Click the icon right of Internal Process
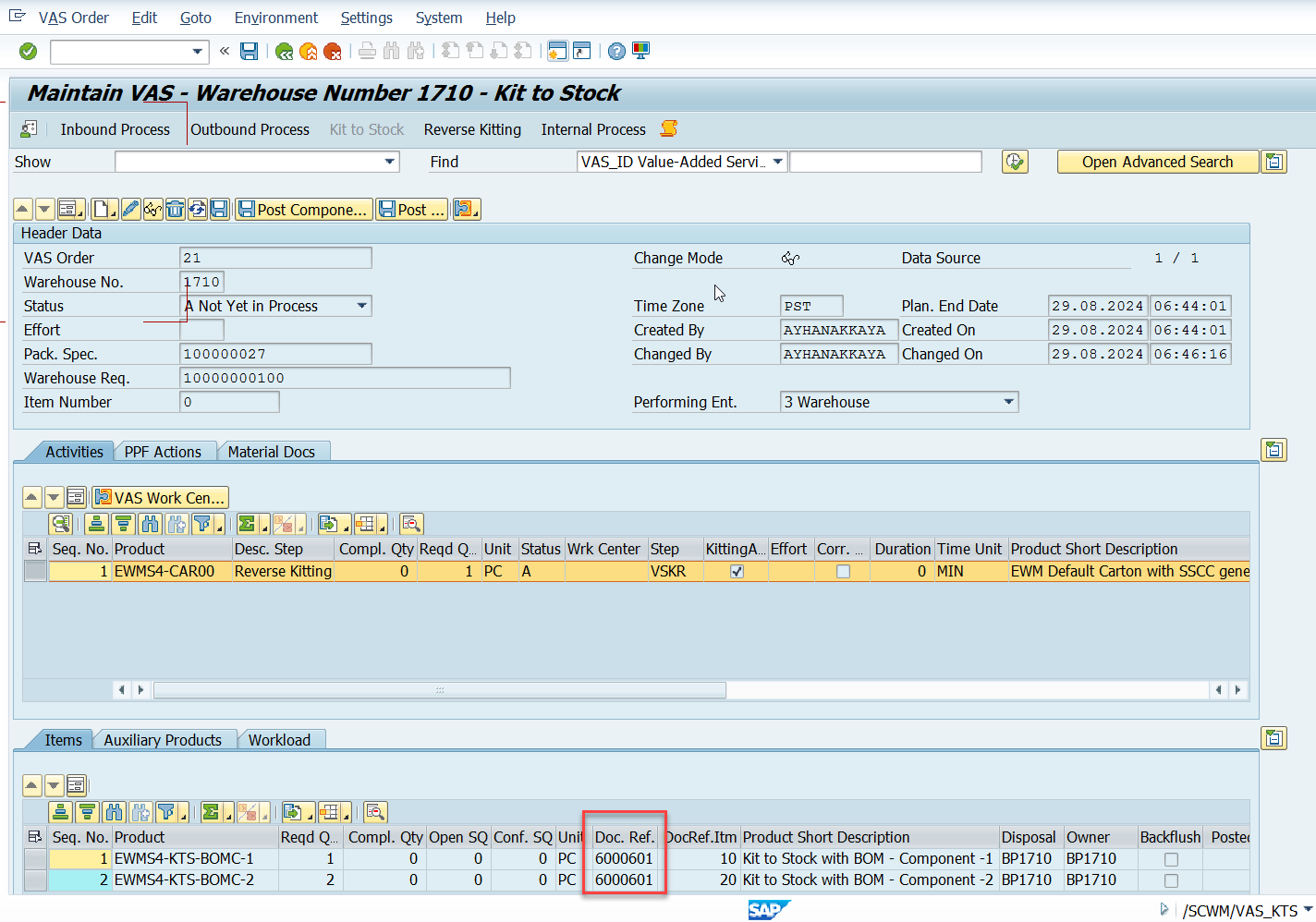The image size is (1316, 922). 669,128
